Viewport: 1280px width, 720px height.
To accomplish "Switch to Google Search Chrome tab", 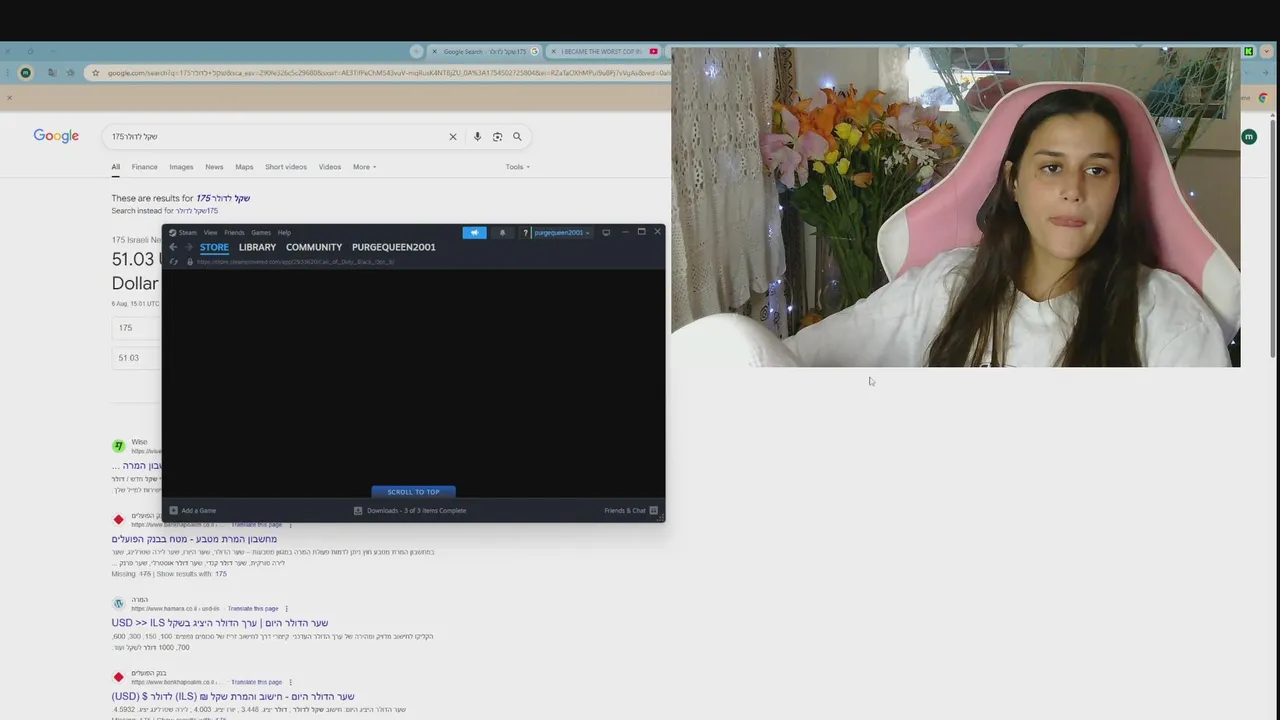I will (x=484, y=52).
